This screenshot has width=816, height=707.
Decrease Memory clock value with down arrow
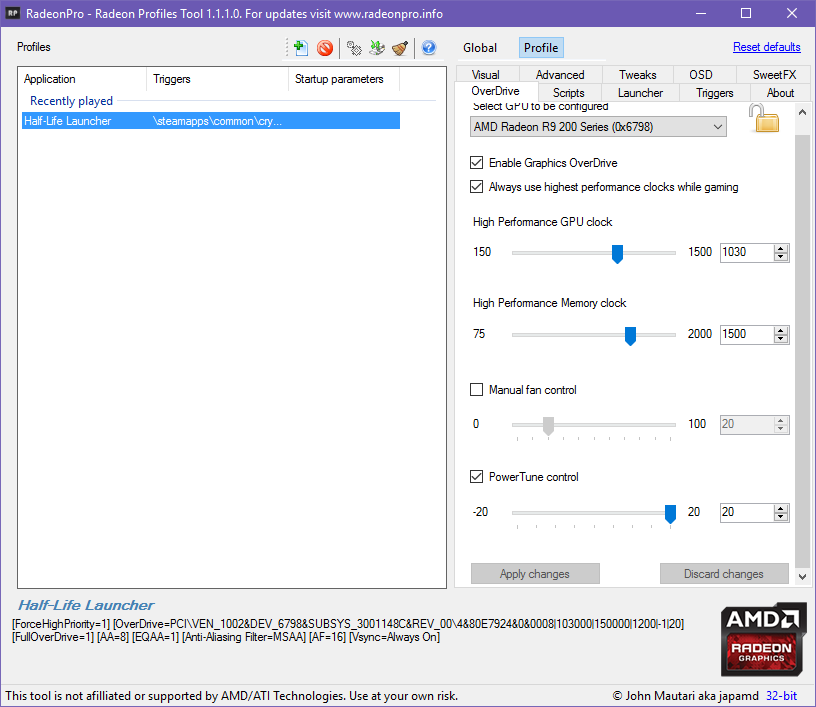(x=780, y=339)
